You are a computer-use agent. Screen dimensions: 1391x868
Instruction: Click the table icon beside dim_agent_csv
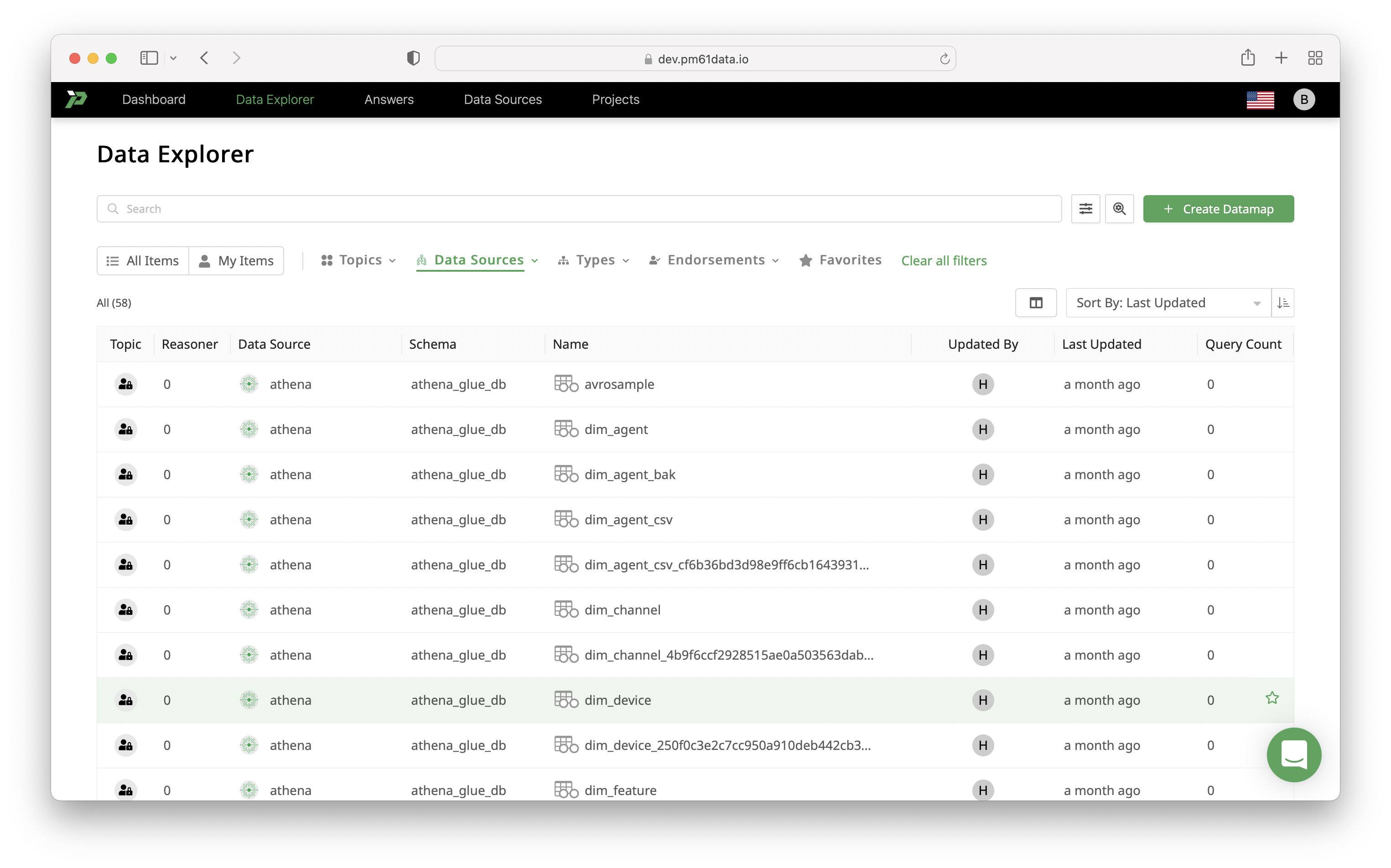coord(566,519)
